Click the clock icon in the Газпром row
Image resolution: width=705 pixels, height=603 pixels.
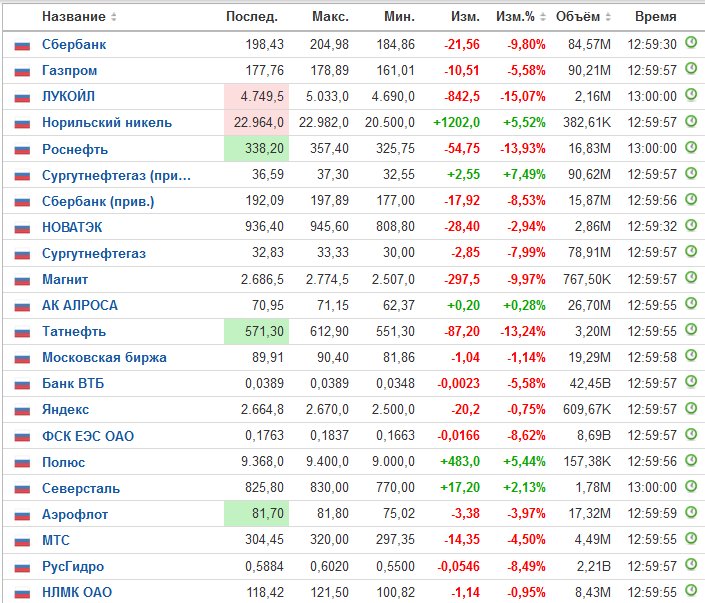pyautogui.click(x=691, y=69)
